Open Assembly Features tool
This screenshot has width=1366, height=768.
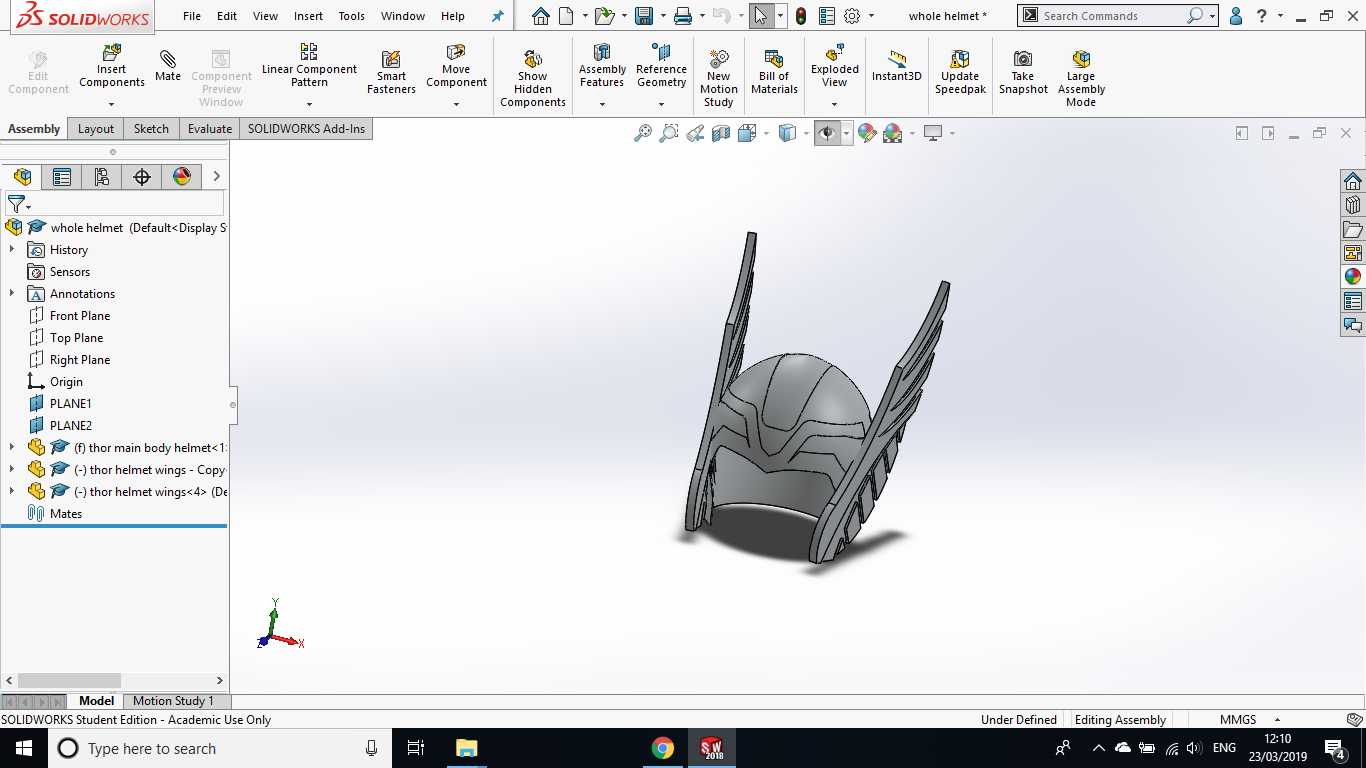[x=602, y=65]
